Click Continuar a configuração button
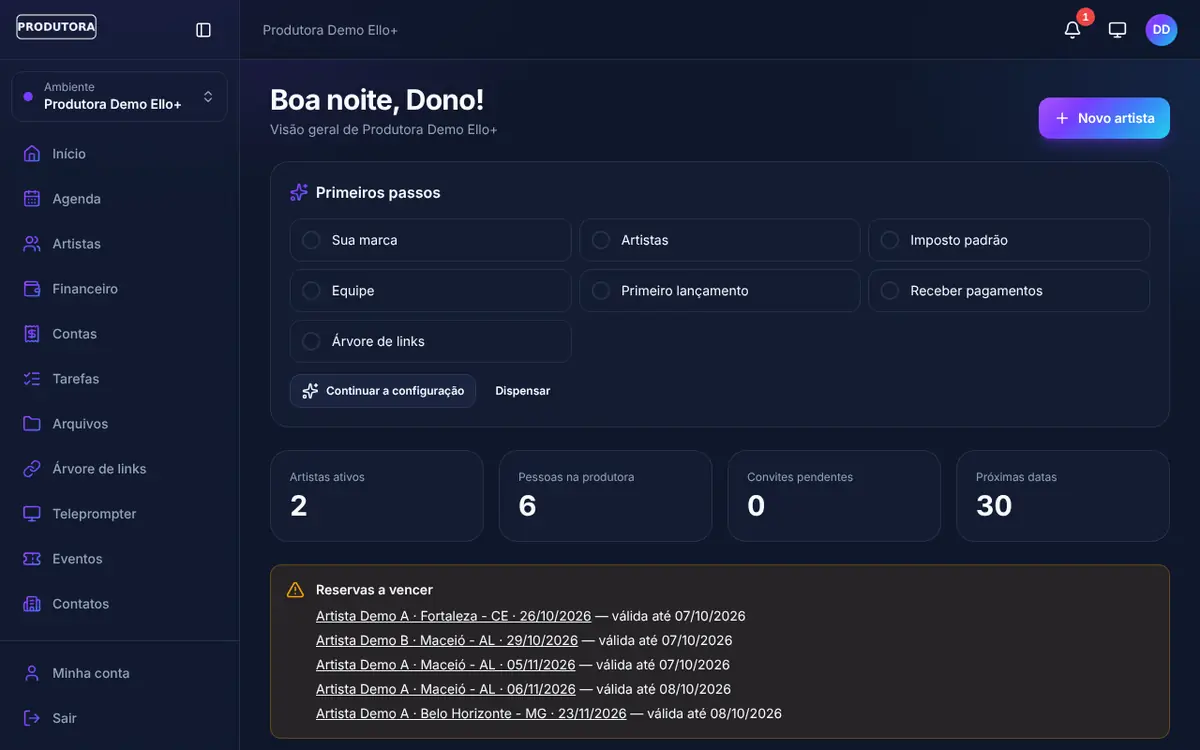Viewport: 1200px width, 750px height. click(383, 391)
